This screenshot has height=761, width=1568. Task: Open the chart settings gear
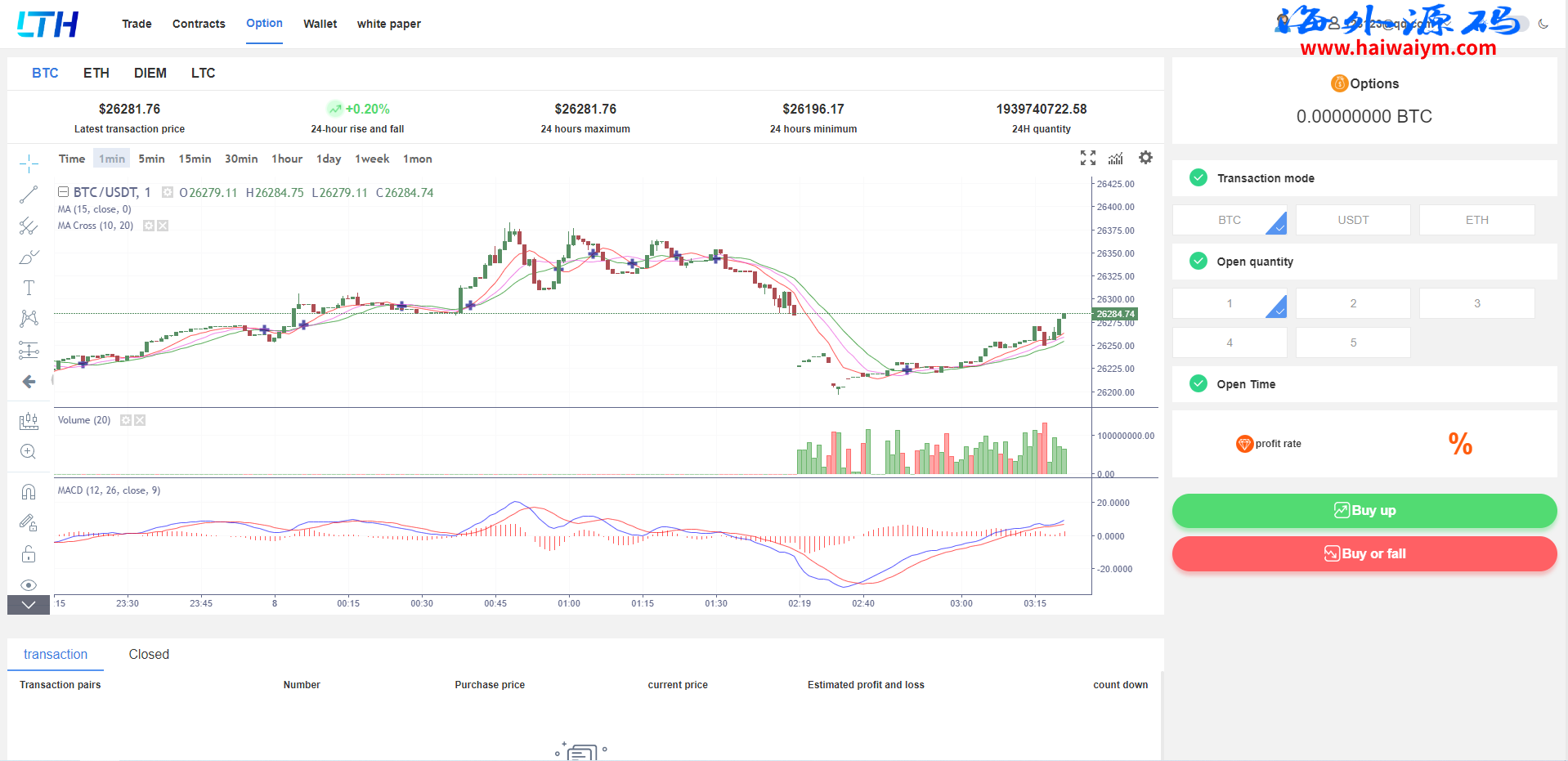1145,158
